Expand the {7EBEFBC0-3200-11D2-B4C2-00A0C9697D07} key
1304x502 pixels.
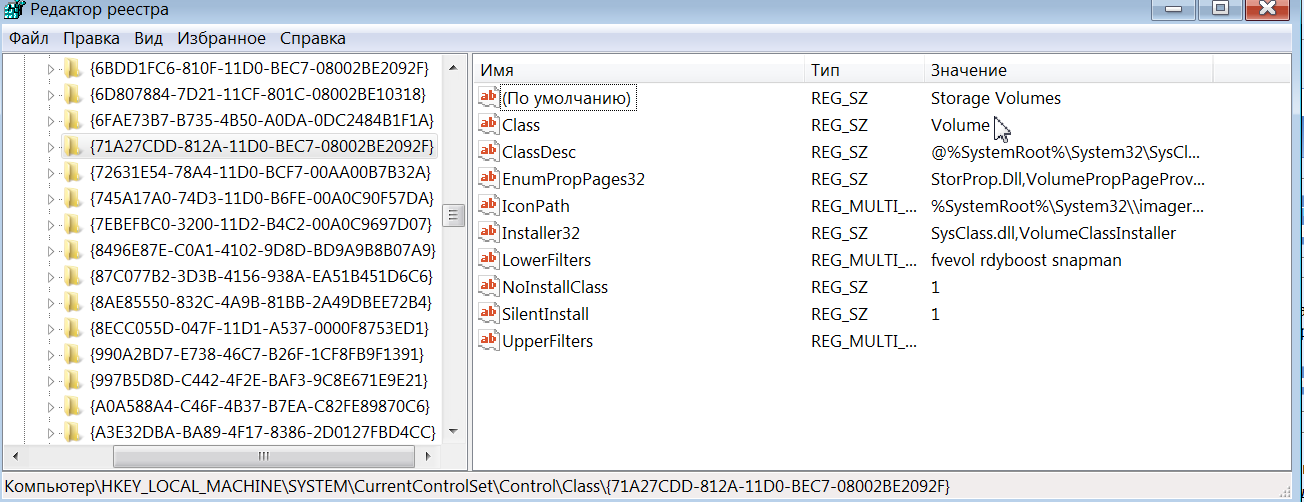pos(52,224)
